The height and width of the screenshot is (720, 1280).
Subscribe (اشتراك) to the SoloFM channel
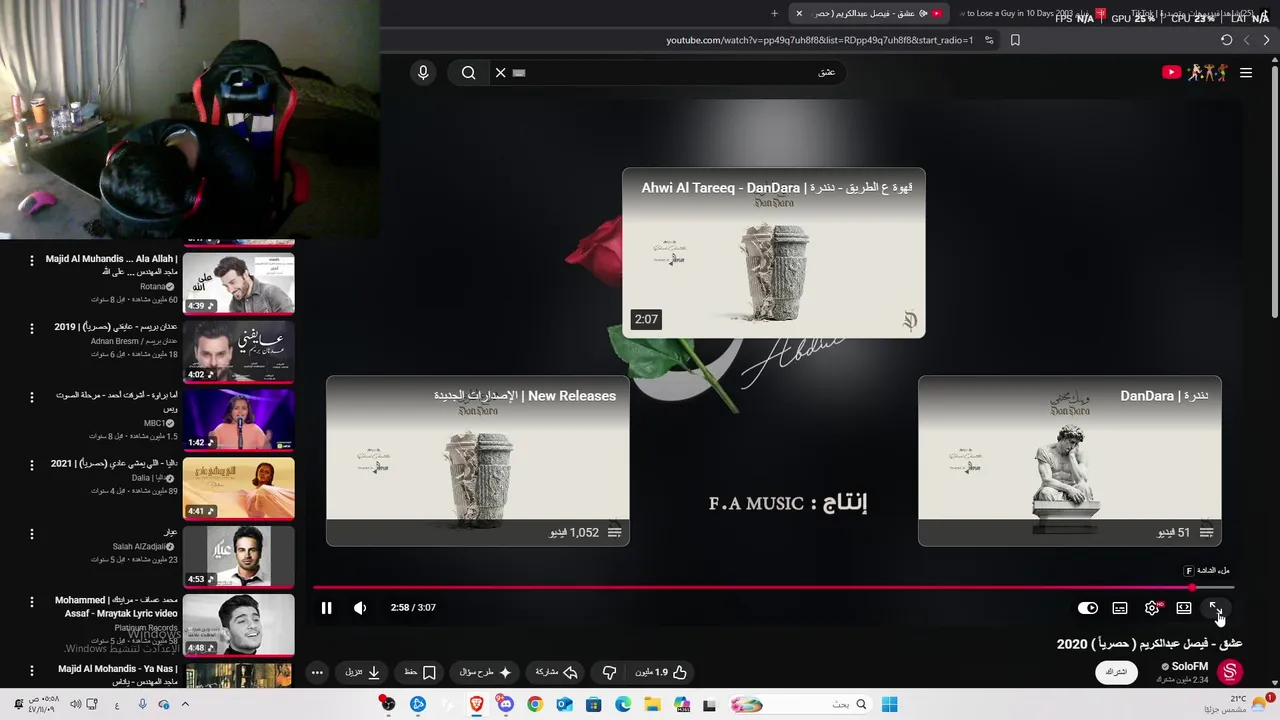pyautogui.click(x=1117, y=672)
